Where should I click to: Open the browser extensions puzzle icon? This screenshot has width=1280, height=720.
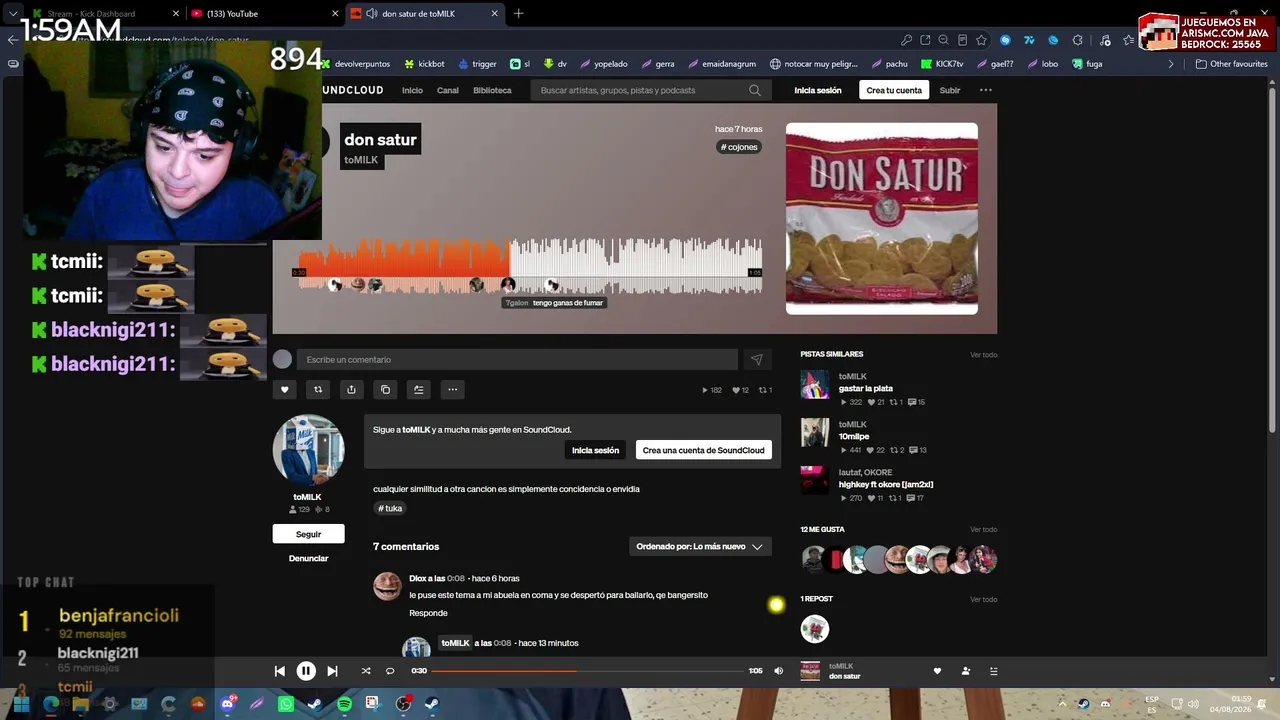click(x=1077, y=40)
